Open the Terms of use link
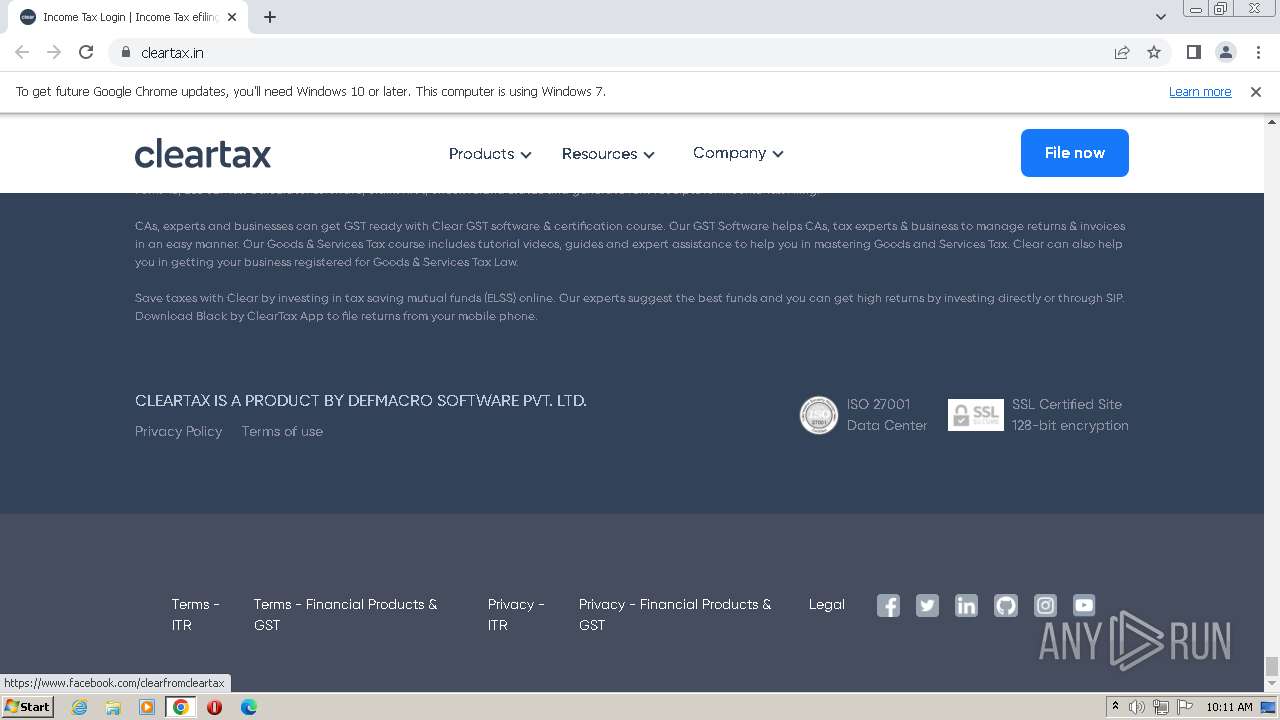 282,431
